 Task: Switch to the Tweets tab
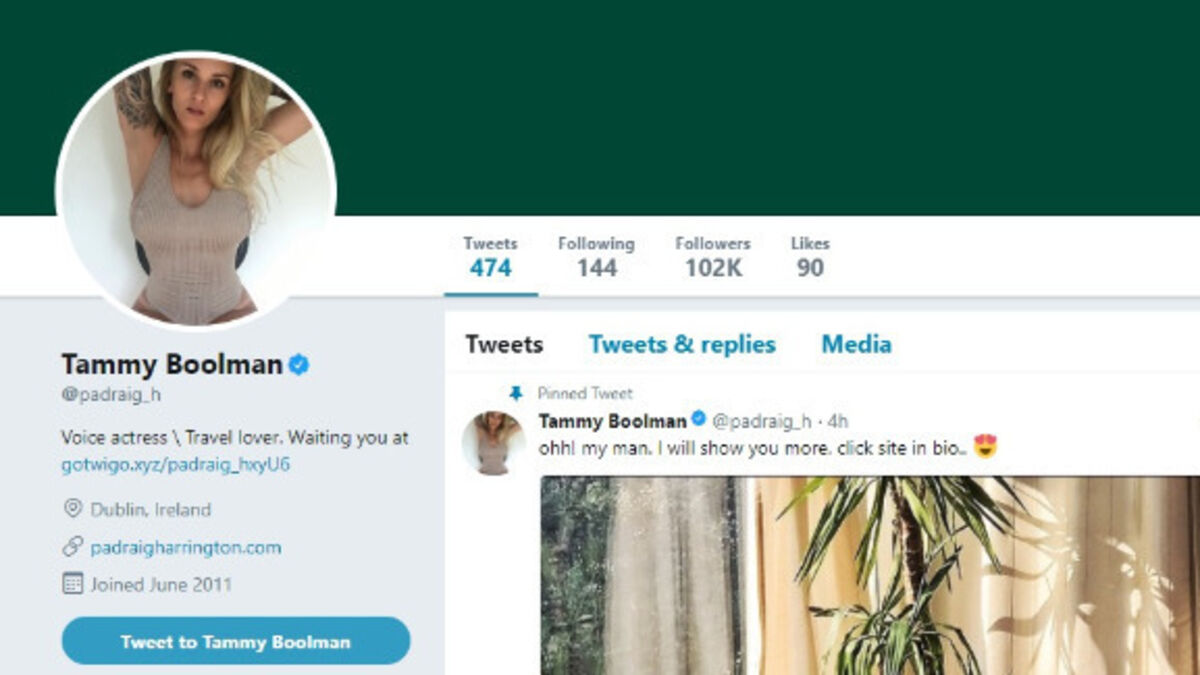[x=504, y=345]
